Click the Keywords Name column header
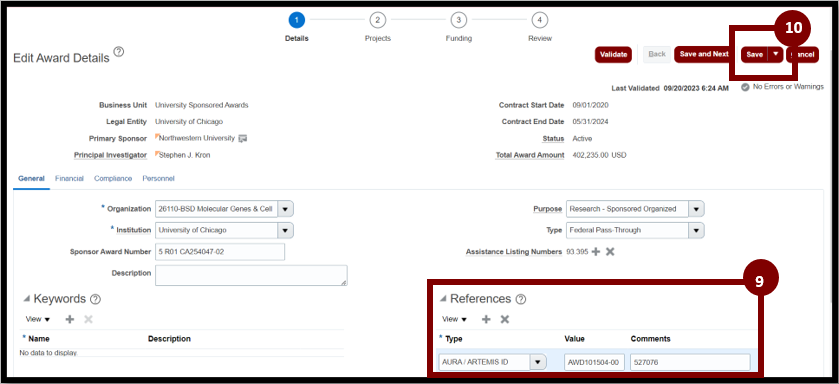This screenshot has height=384, width=839. coord(39,339)
